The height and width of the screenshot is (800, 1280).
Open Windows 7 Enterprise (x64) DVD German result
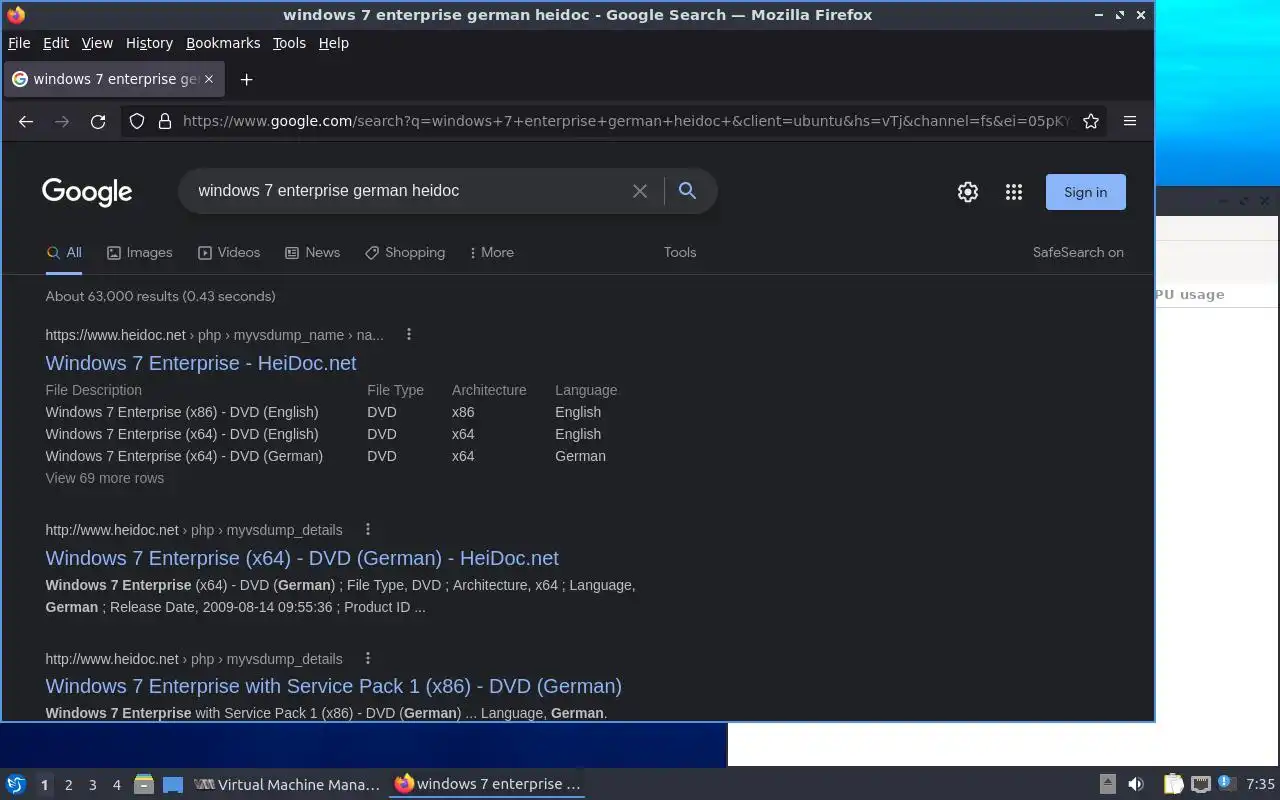(x=302, y=558)
